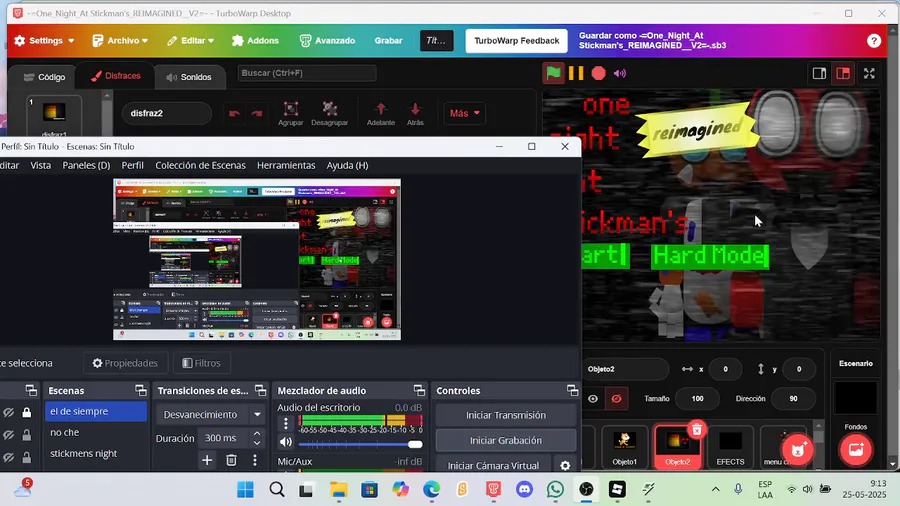Remove transition with trash icon in OBS
900x506 pixels.
(231, 460)
